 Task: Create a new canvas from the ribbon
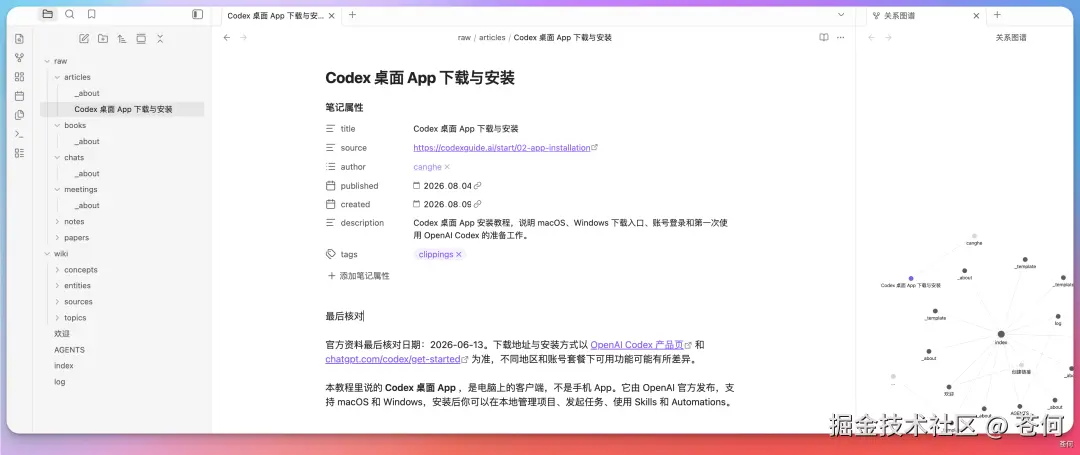19,76
